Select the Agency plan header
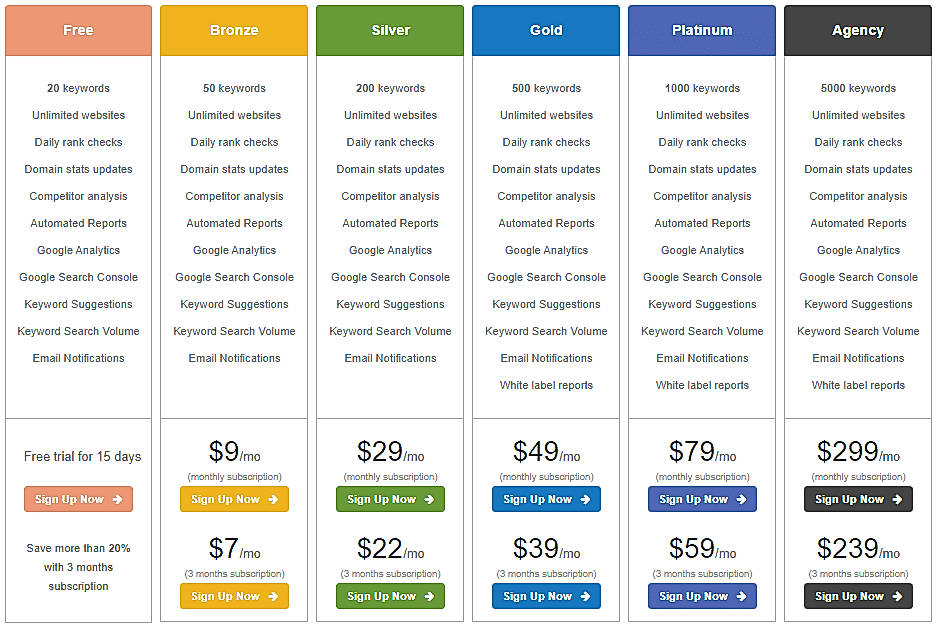938x628 pixels. pyautogui.click(x=858, y=30)
